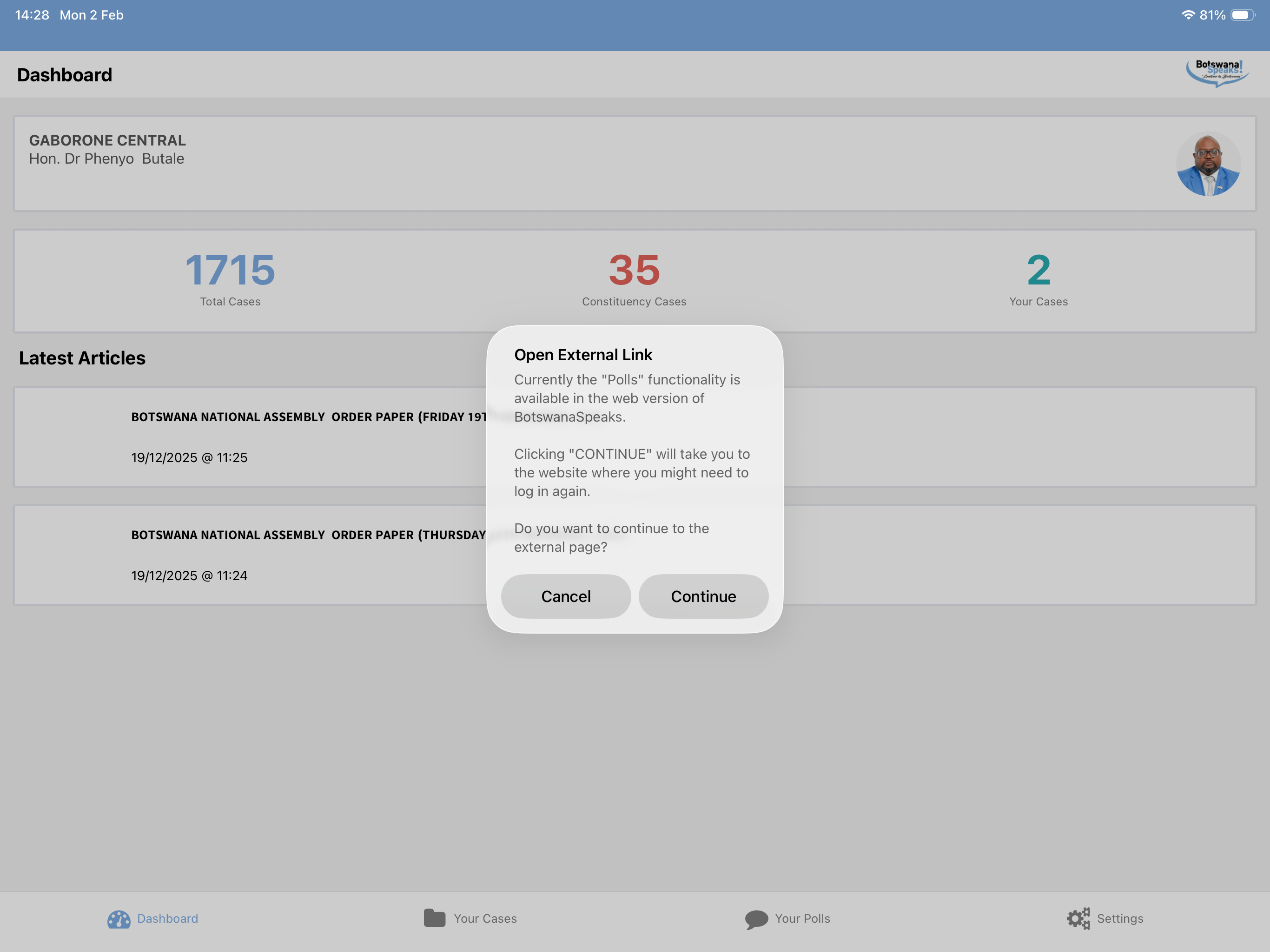Tap the Latest Articles heading
The width and height of the screenshot is (1270, 952).
click(82, 358)
